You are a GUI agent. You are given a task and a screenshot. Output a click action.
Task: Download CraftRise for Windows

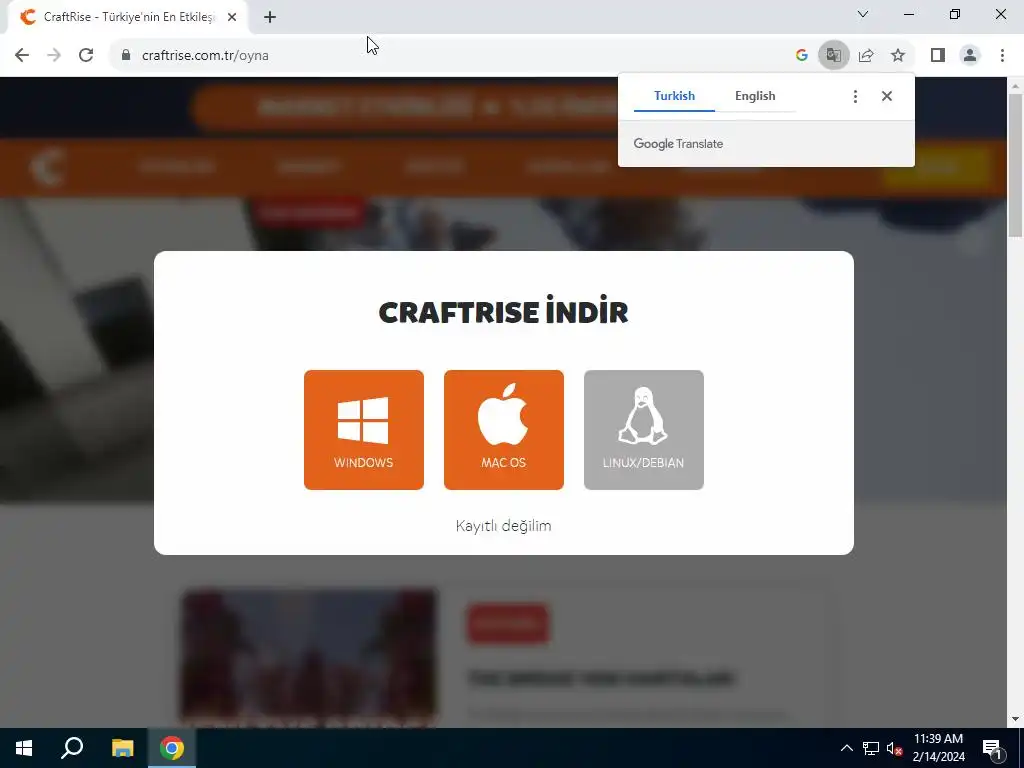pyautogui.click(x=364, y=430)
